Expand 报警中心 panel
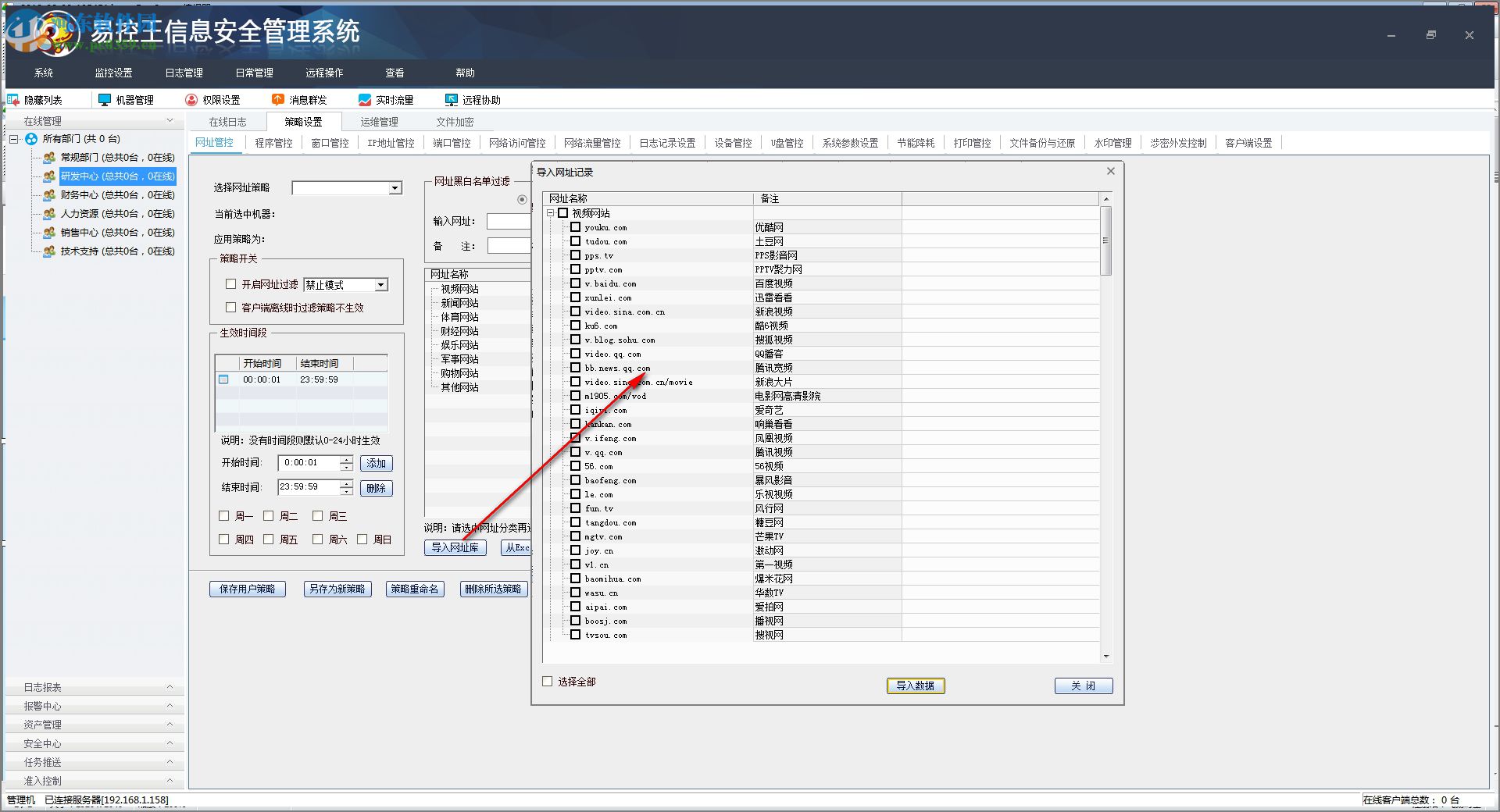1500x812 pixels. click(170, 706)
